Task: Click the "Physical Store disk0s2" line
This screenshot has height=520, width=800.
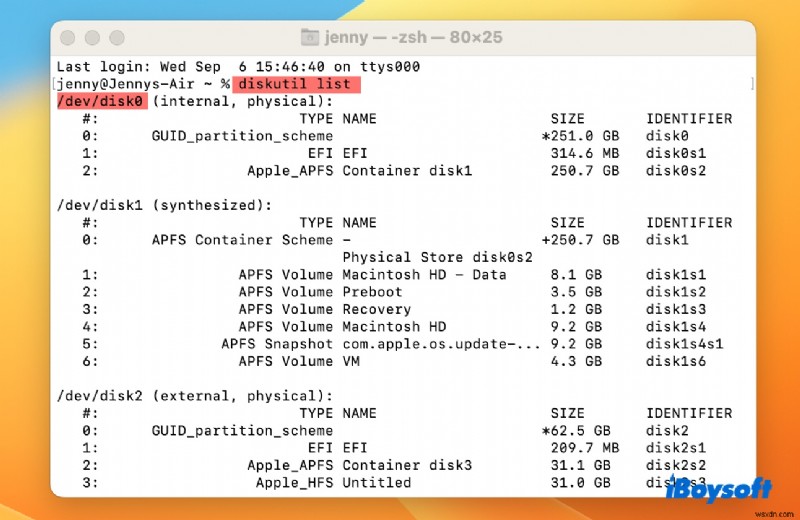Action: [x=437, y=257]
